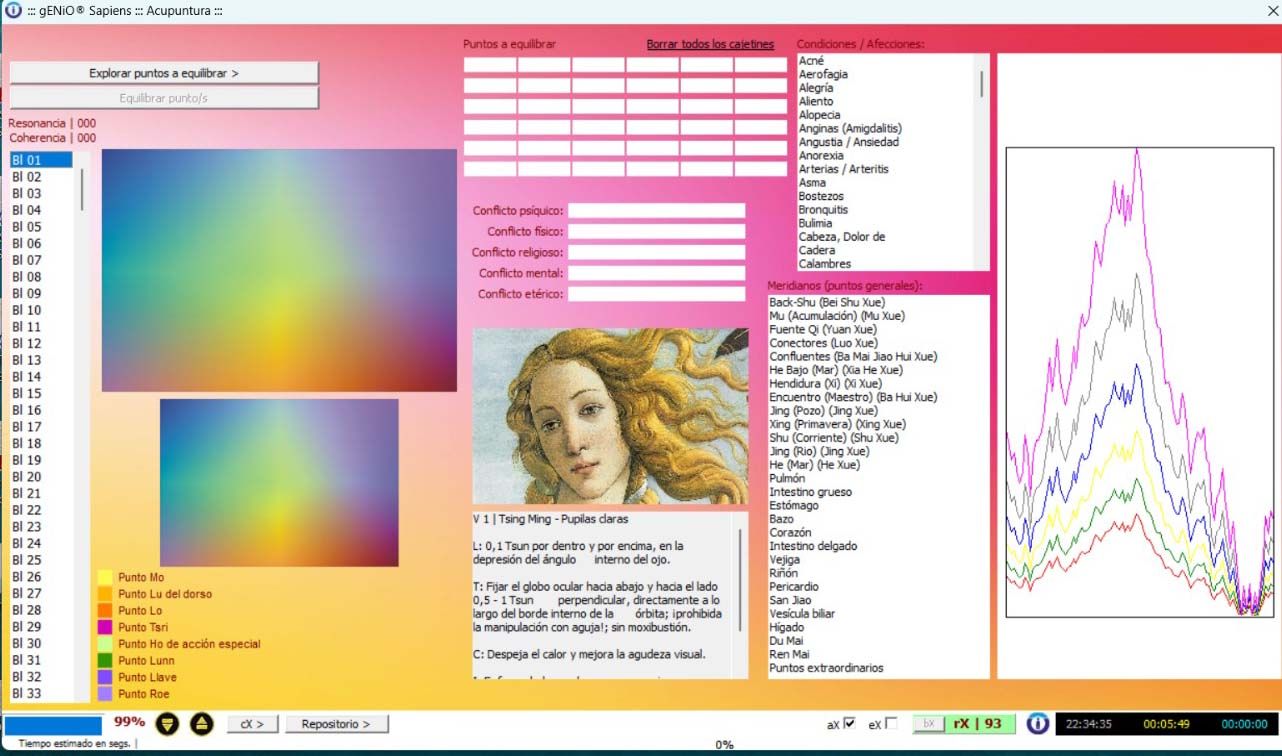Click the gENiO app icon in title bar

13,10
